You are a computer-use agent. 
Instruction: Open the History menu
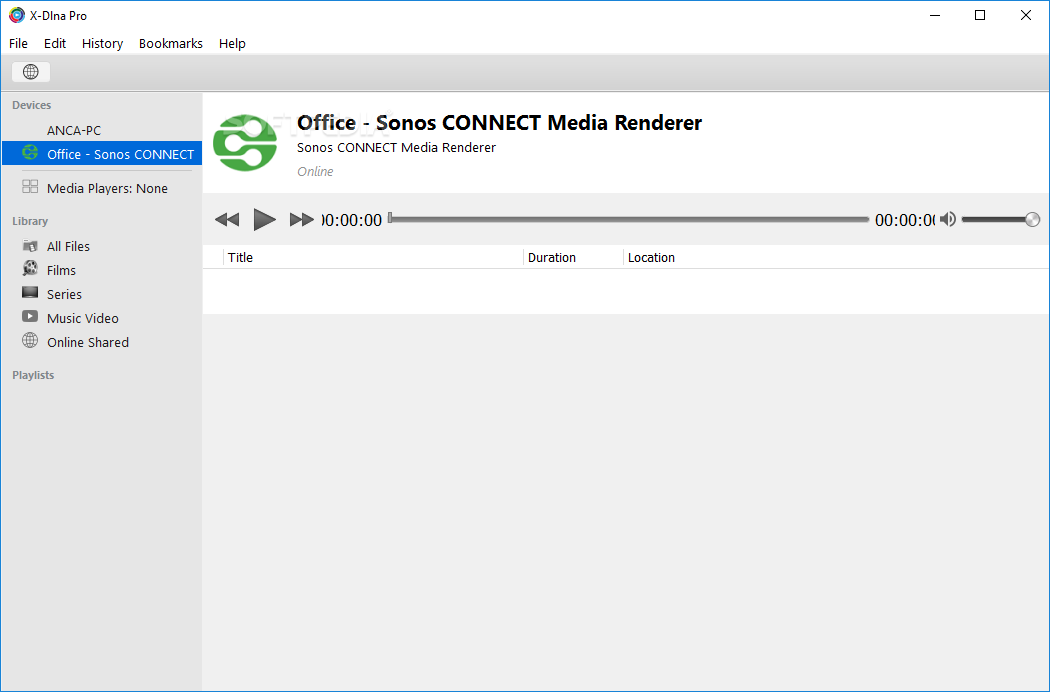click(102, 44)
